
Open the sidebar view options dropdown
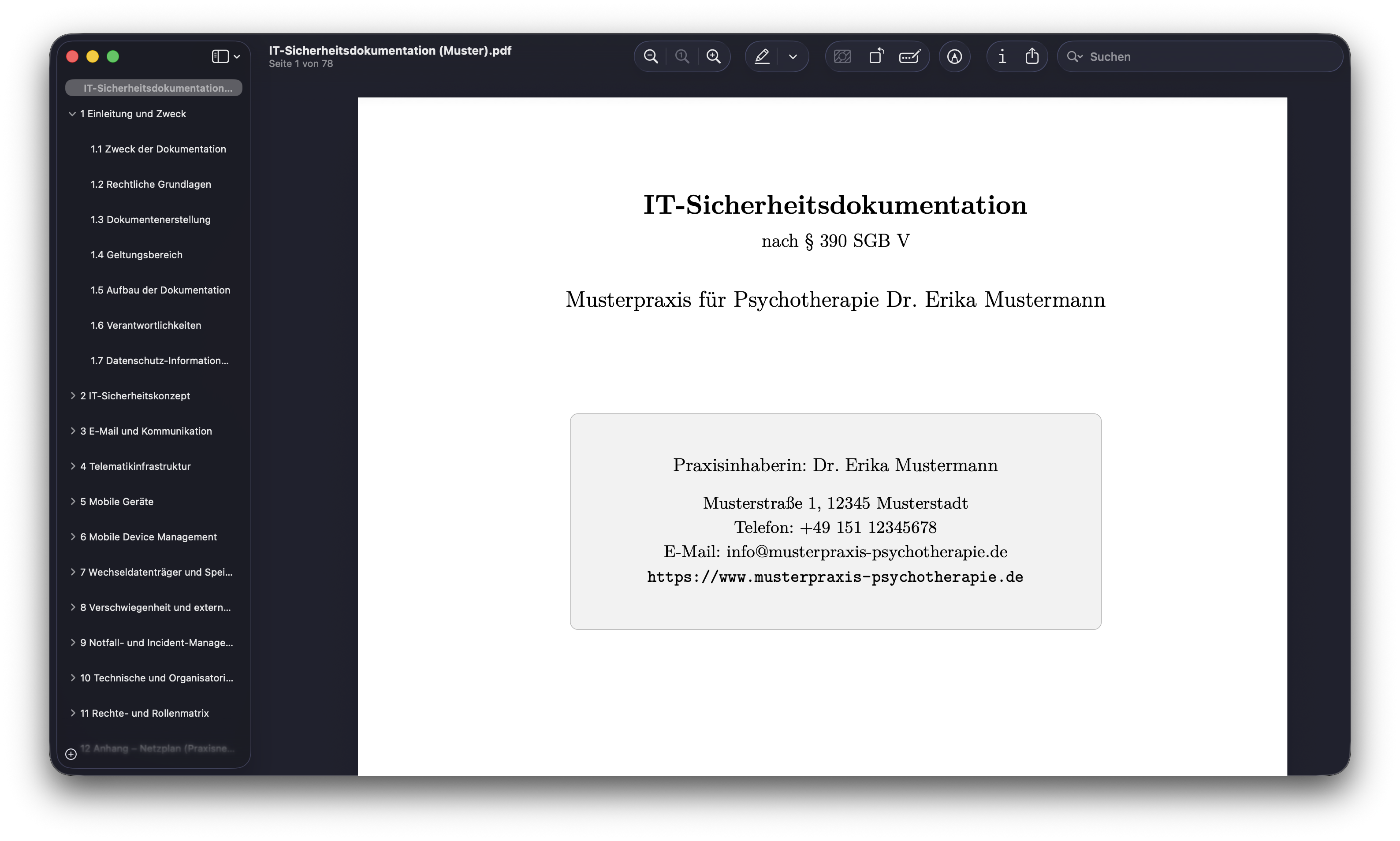click(238, 56)
